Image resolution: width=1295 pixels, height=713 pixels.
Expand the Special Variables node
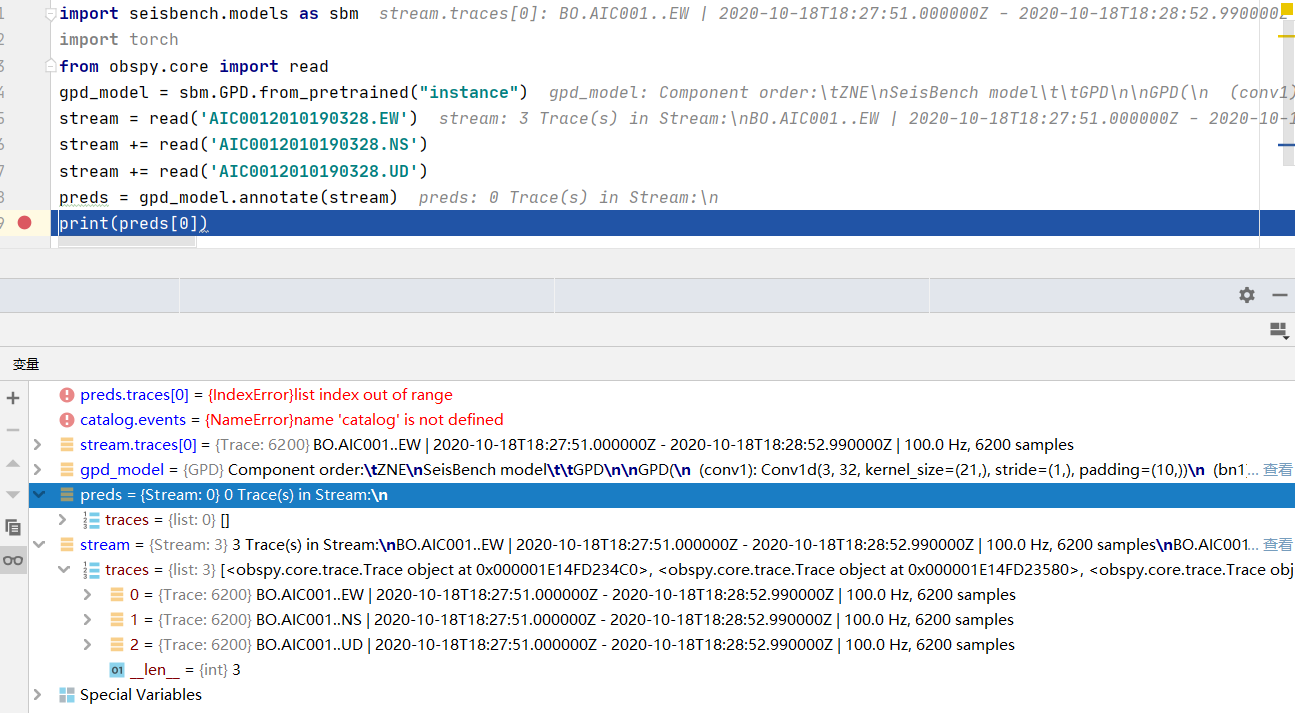(x=38, y=694)
